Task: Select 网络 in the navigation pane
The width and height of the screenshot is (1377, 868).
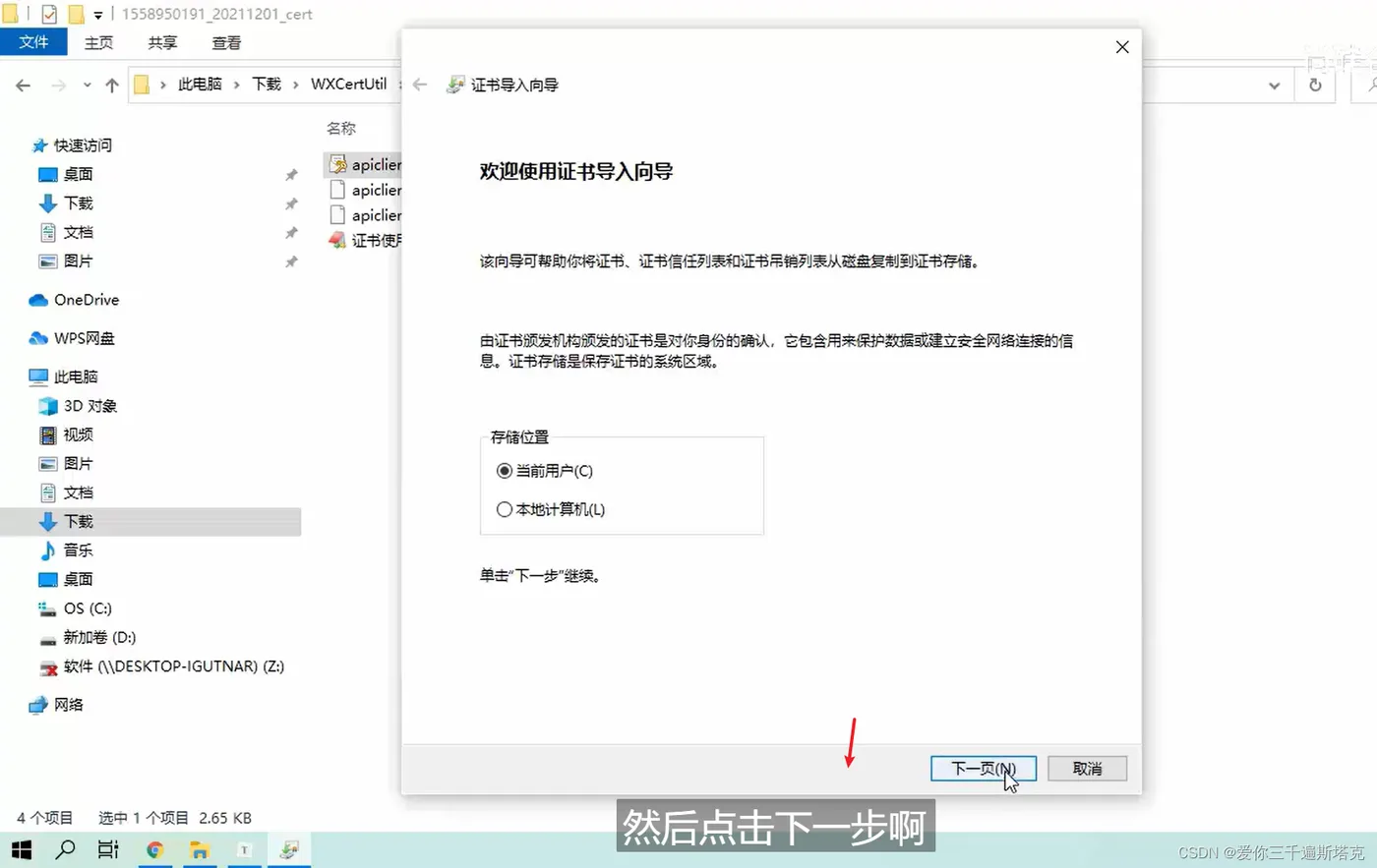Action: [68, 705]
